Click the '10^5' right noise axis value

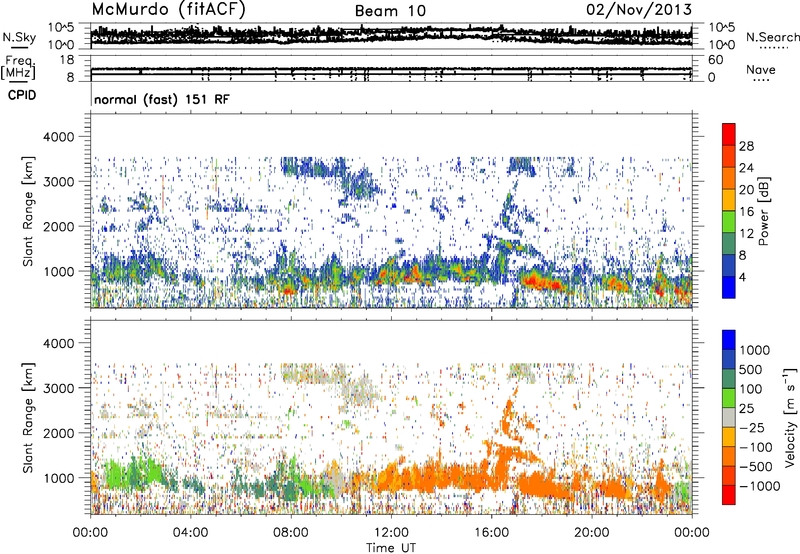pos(721,27)
